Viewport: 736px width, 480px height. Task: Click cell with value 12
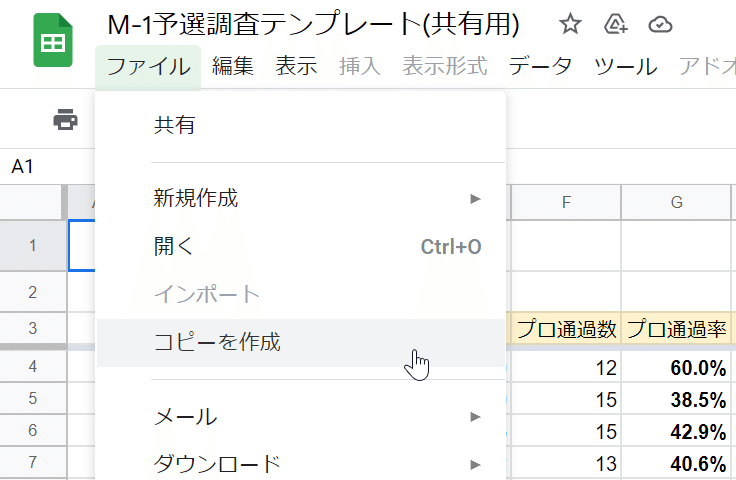566,367
